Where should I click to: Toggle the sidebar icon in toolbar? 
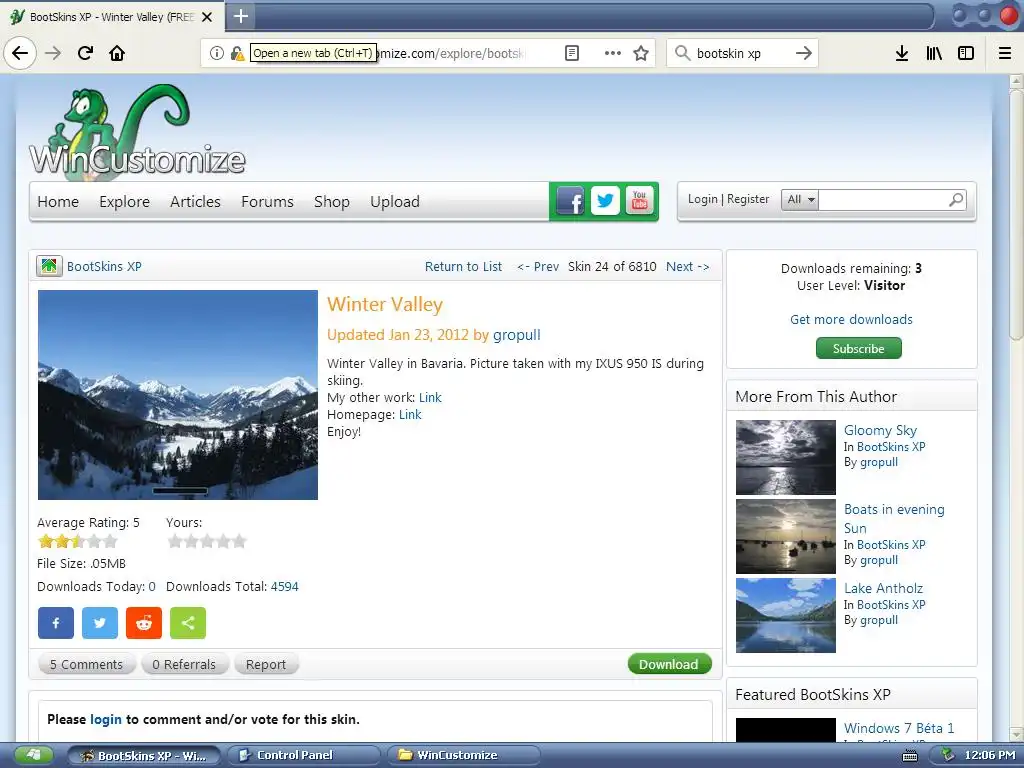pos(966,53)
